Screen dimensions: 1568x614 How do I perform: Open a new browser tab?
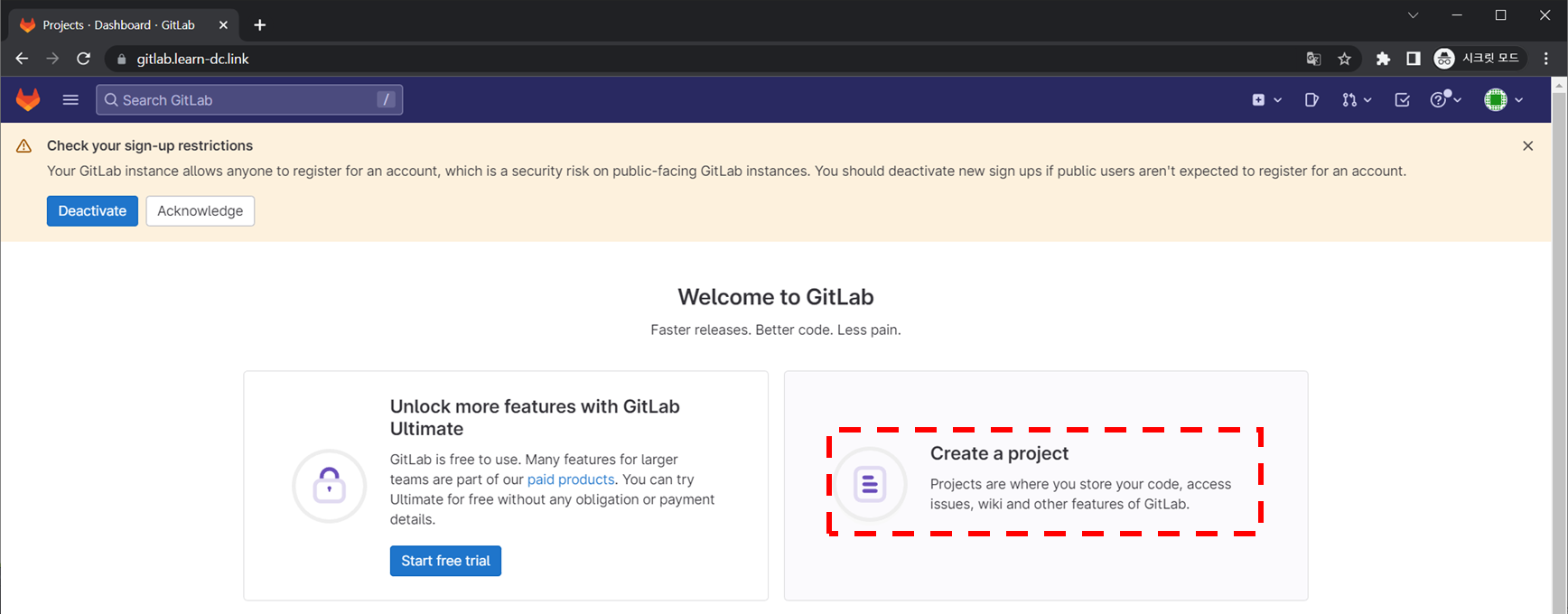(260, 25)
